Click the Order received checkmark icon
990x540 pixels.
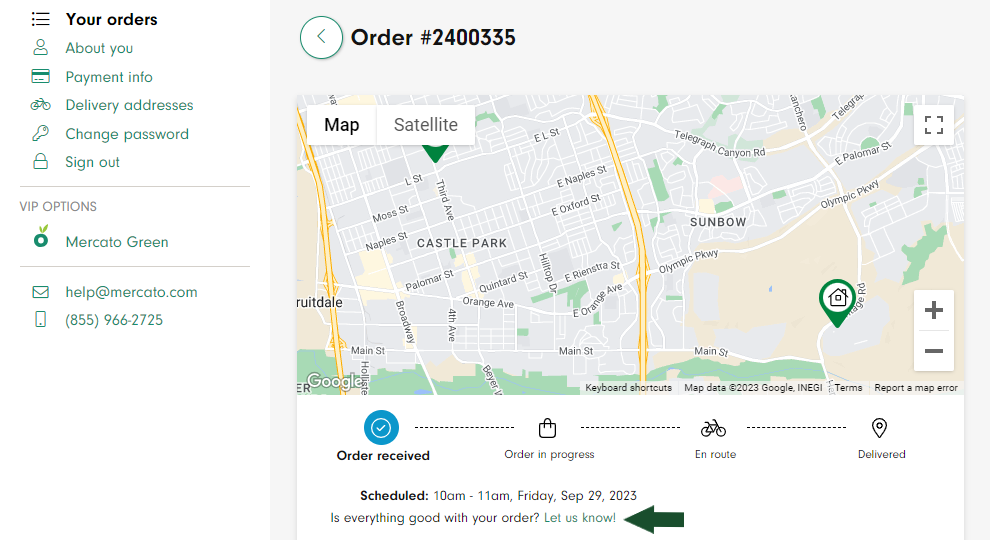pyautogui.click(x=381, y=428)
